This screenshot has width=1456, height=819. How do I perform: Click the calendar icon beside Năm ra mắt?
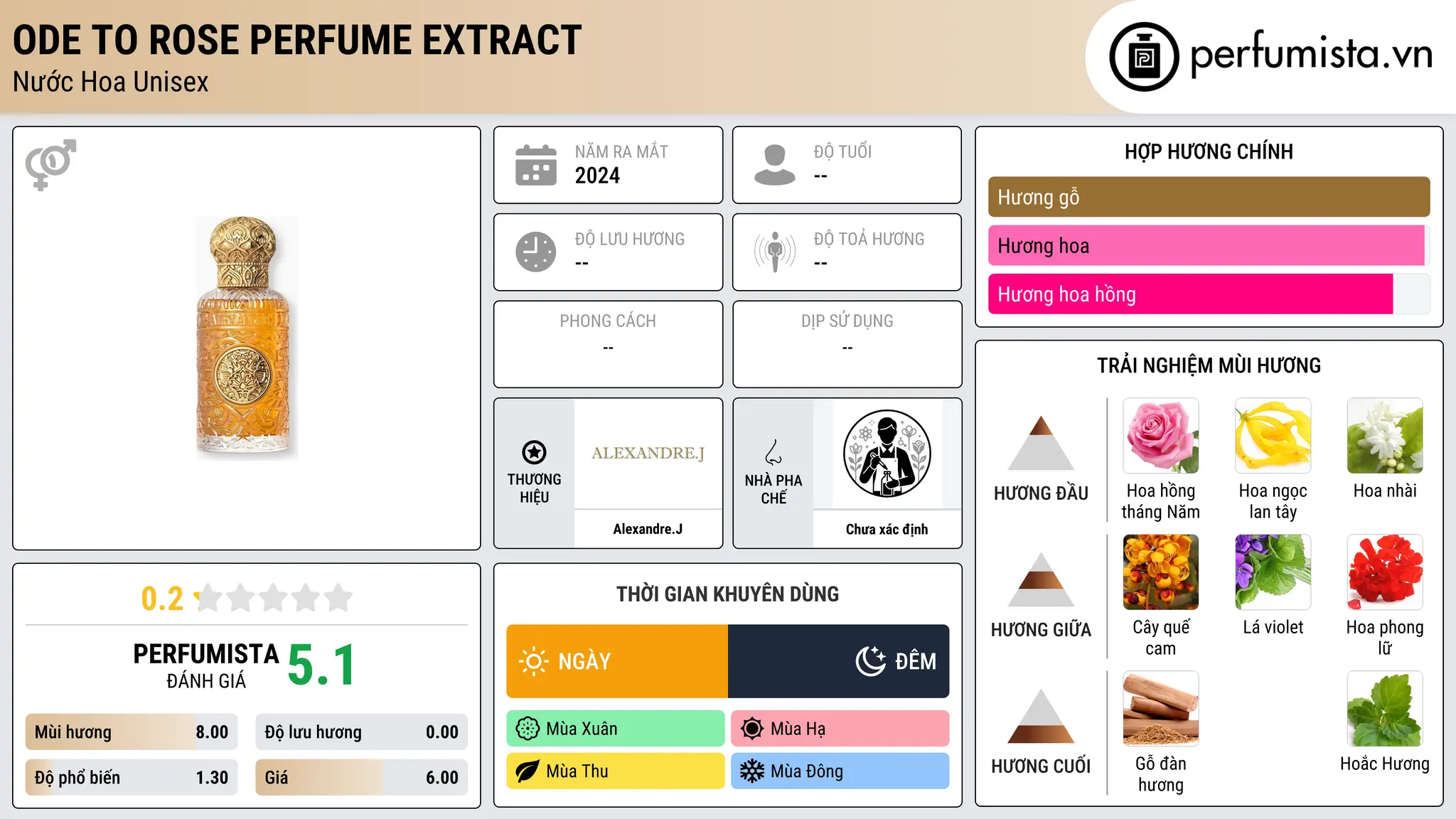pyautogui.click(x=536, y=165)
